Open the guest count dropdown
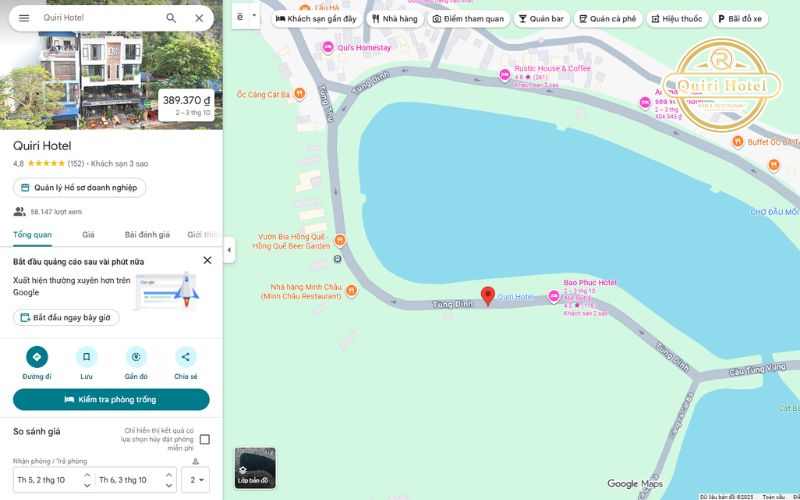 pos(195,480)
